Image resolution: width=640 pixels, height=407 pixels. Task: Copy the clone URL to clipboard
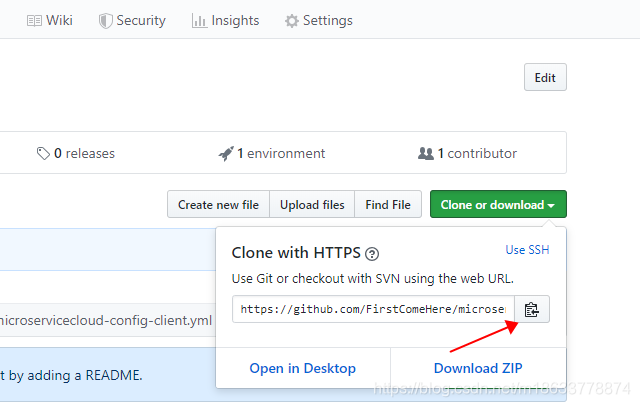(532, 309)
